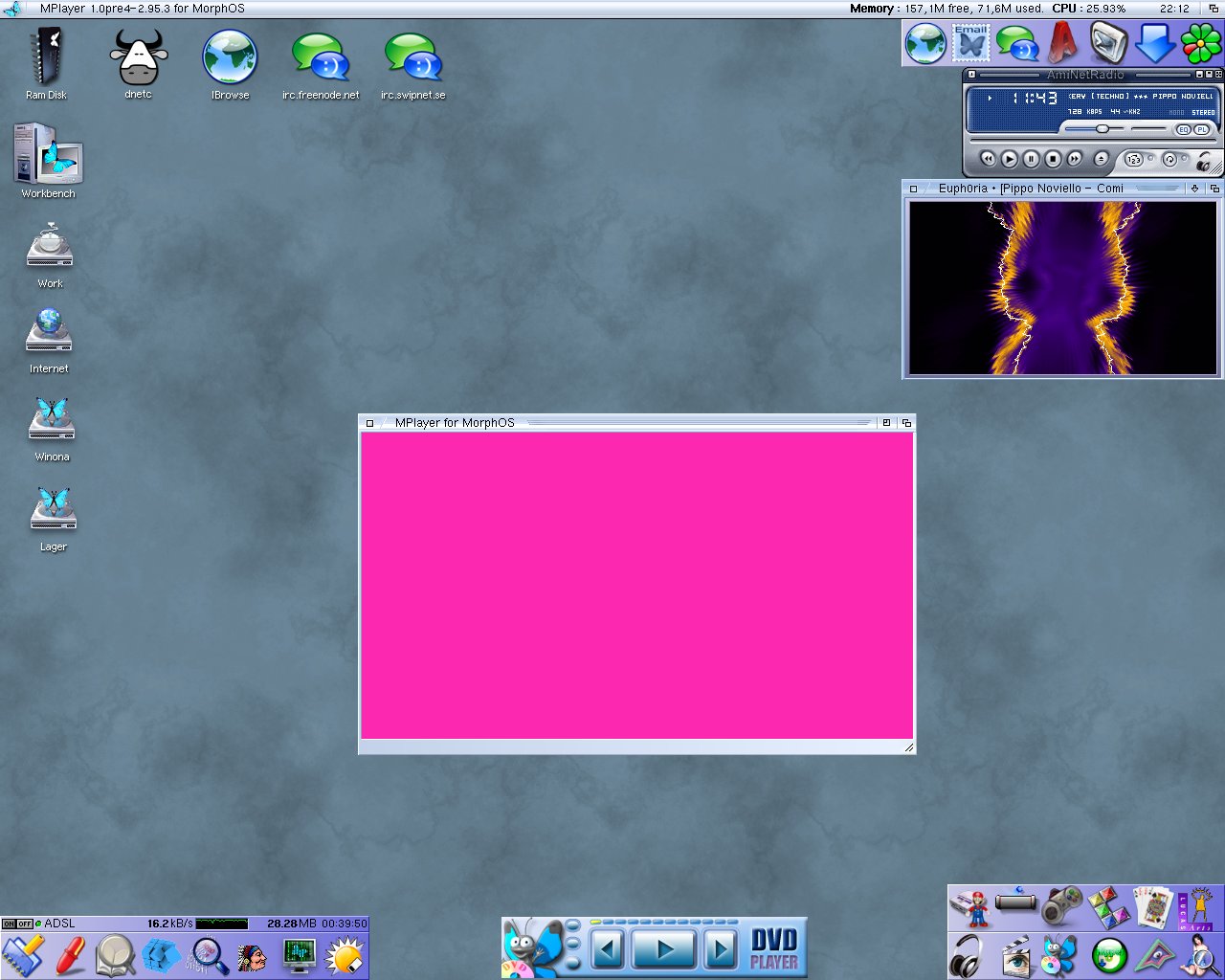Image resolution: width=1225 pixels, height=980 pixels.
Task: Open the green ICQ flower icon
Action: tap(1200, 44)
